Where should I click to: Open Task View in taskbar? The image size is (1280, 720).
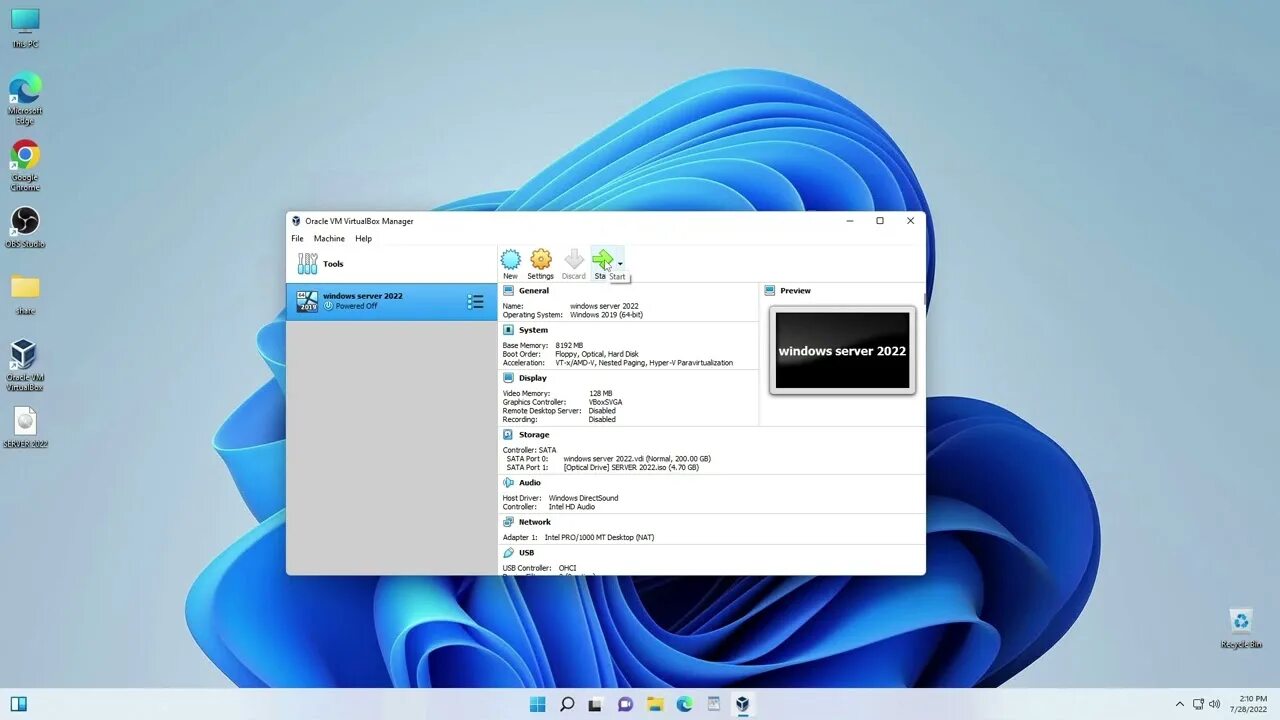coord(596,704)
